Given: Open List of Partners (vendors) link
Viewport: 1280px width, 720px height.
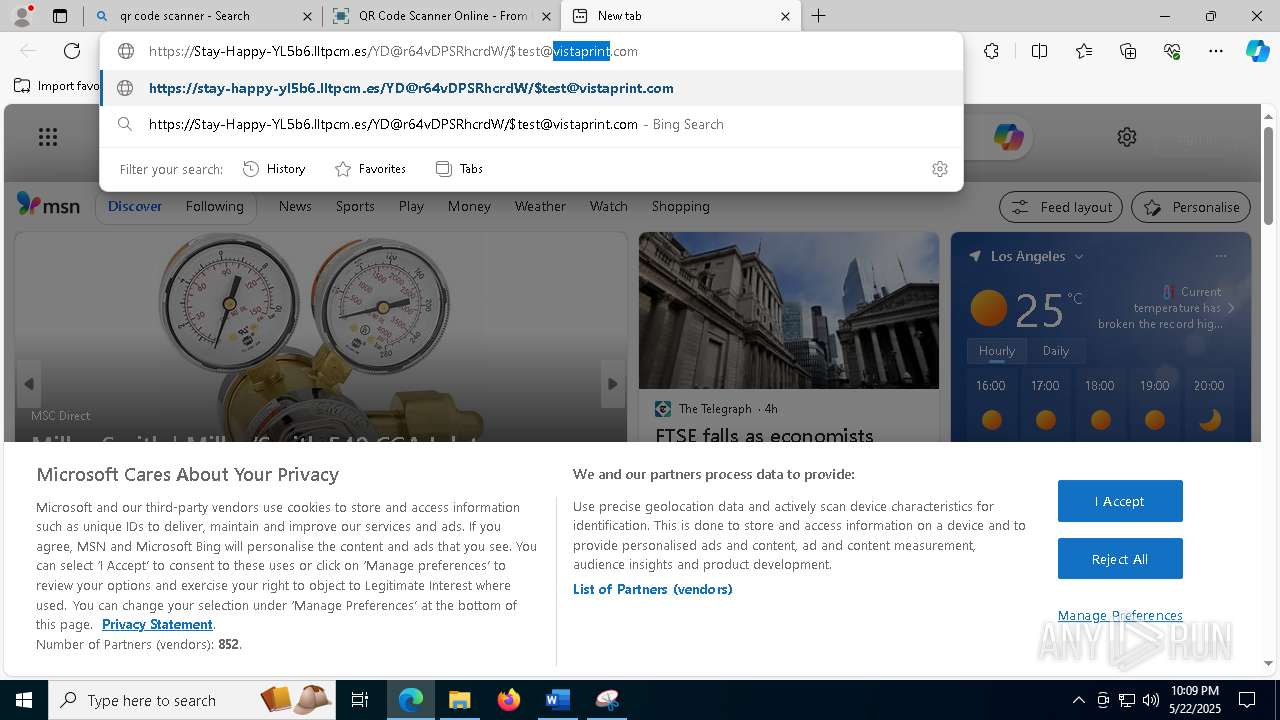Looking at the screenshot, I should point(652,589).
